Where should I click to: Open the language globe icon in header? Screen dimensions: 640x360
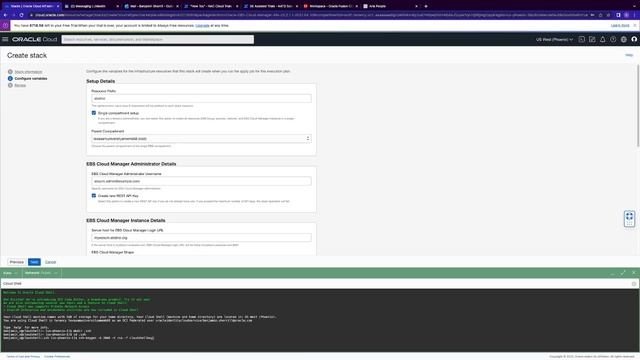click(624, 39)
